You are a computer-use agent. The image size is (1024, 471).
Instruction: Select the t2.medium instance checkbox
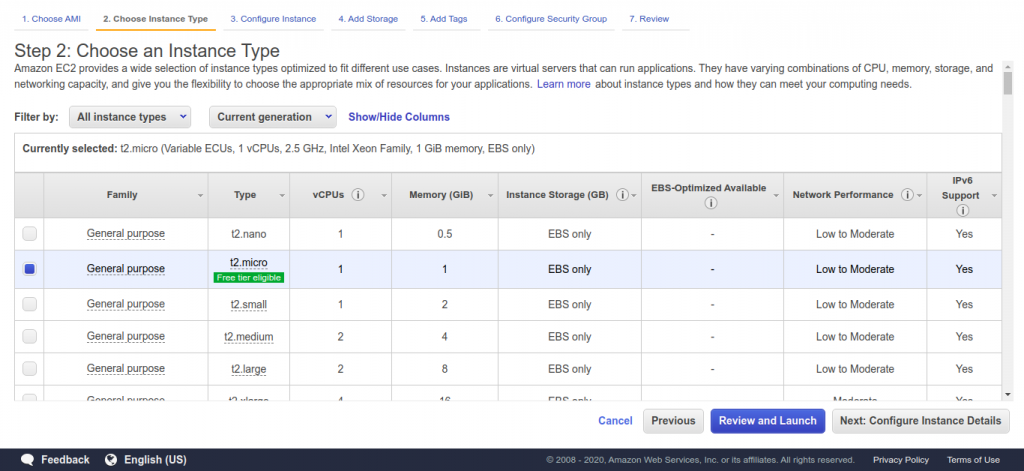[x=29, y=336]
